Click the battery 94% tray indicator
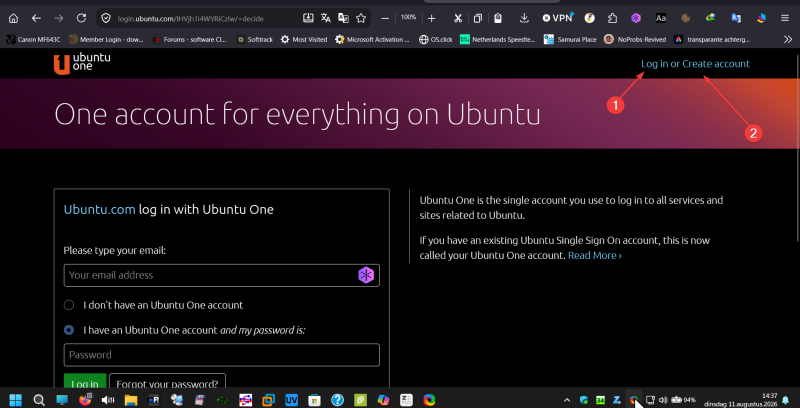 [x=684, y=400]
